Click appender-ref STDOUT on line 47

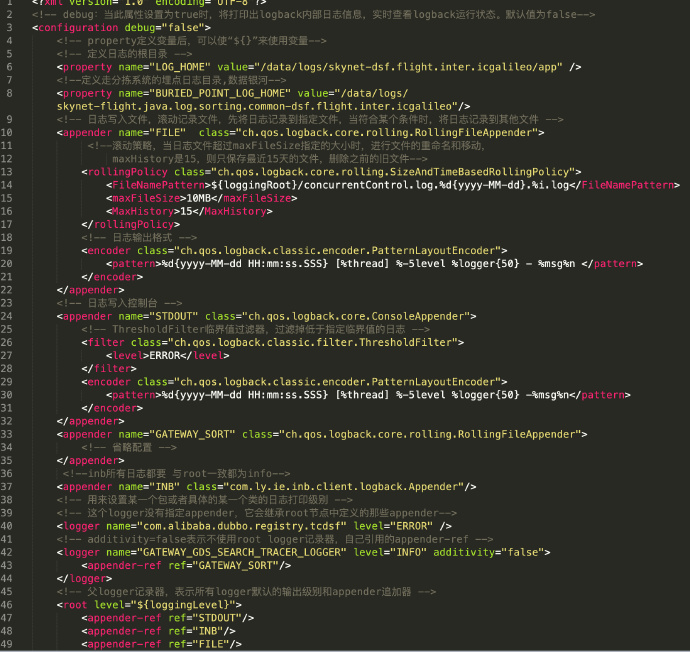pyautogui.click(x=168, y=618)
